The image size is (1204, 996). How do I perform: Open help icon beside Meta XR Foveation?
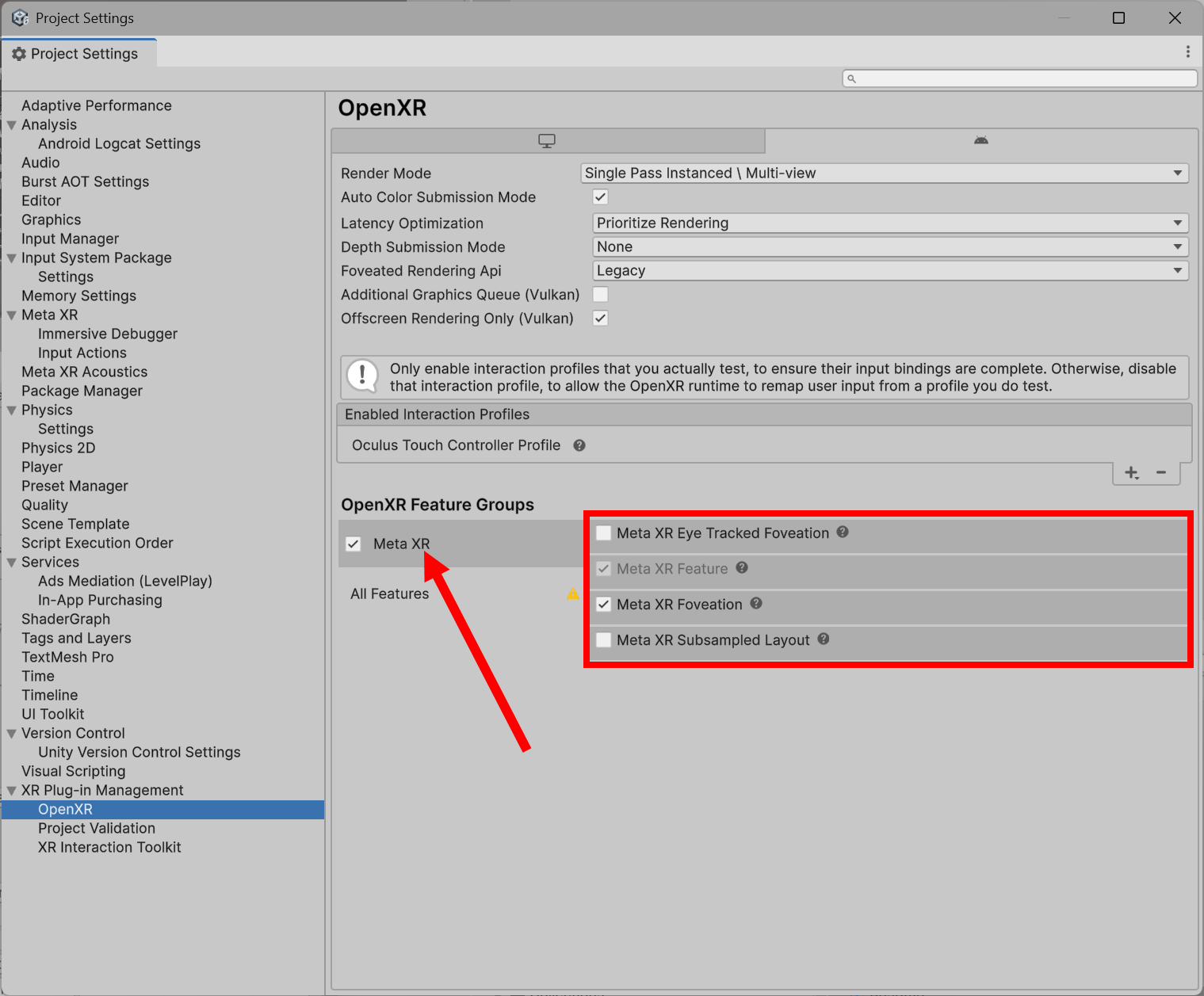(x=756, y=603)
